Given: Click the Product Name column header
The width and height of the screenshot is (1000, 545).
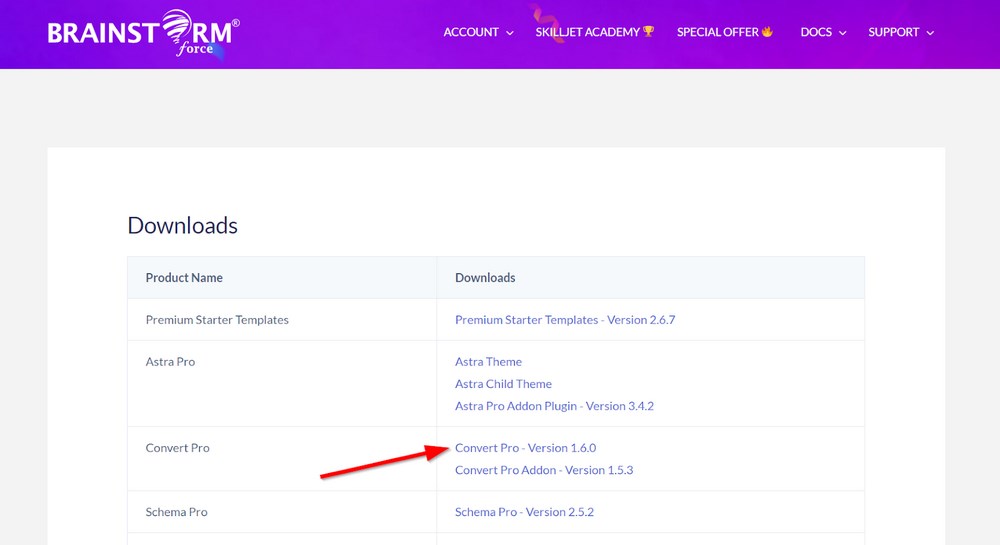Looking at the screenshot, I should tap(184, 278).
